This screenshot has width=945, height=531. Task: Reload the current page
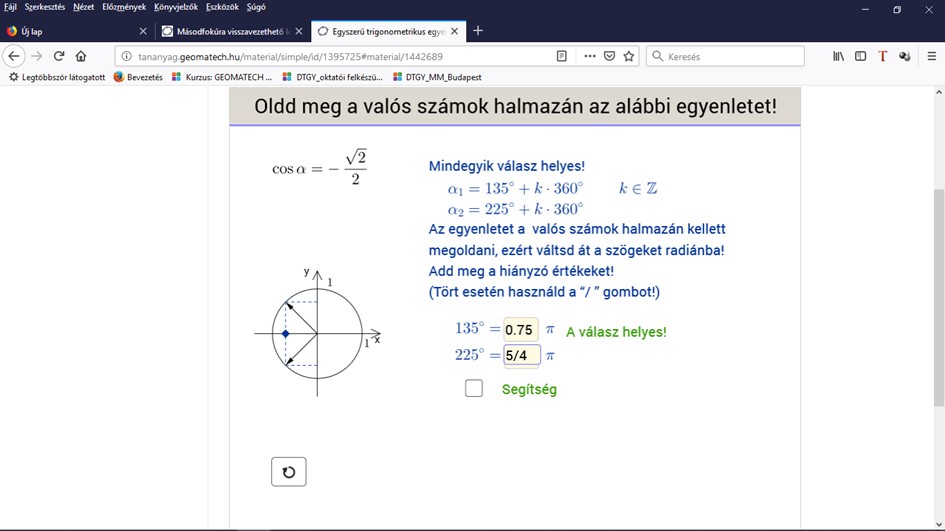coord(58,56)
